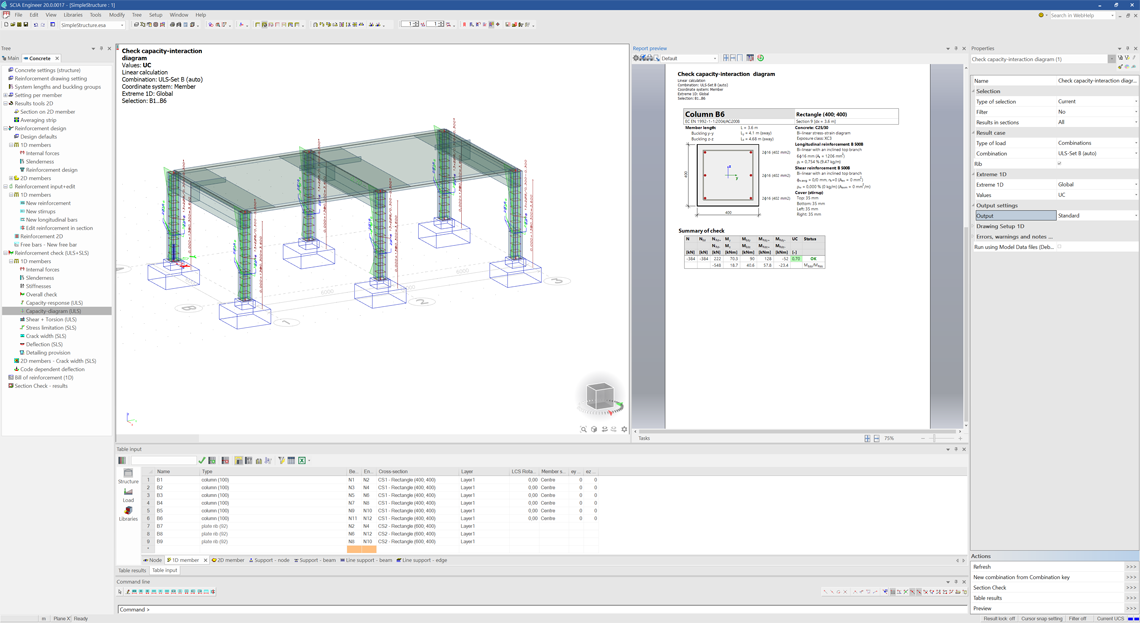Open the Combination ULS-Set B dropdown
Image resolution: width=1140 pixels, height=623 pixels.
point(1096,153)
